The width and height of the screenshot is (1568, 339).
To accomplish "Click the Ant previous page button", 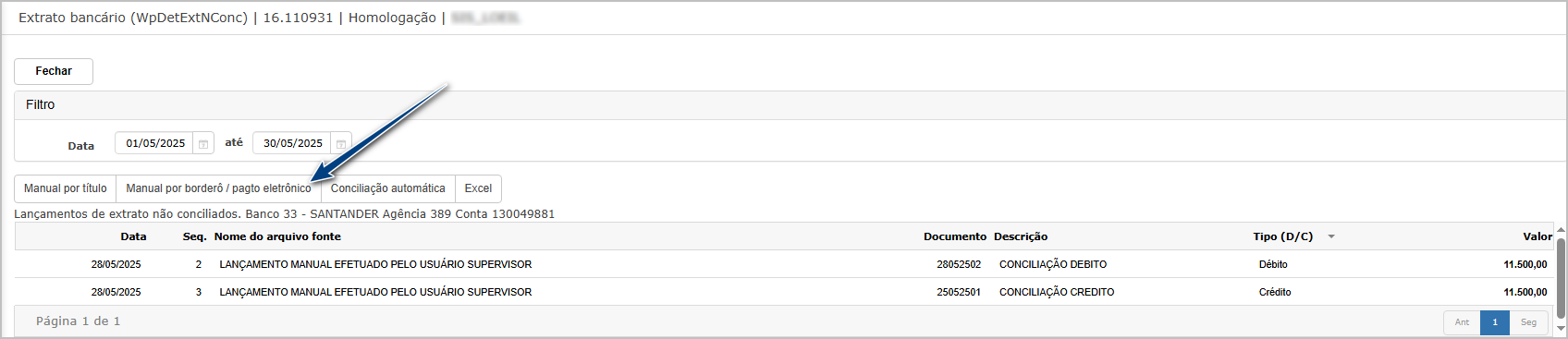I will pos(1462,322).
